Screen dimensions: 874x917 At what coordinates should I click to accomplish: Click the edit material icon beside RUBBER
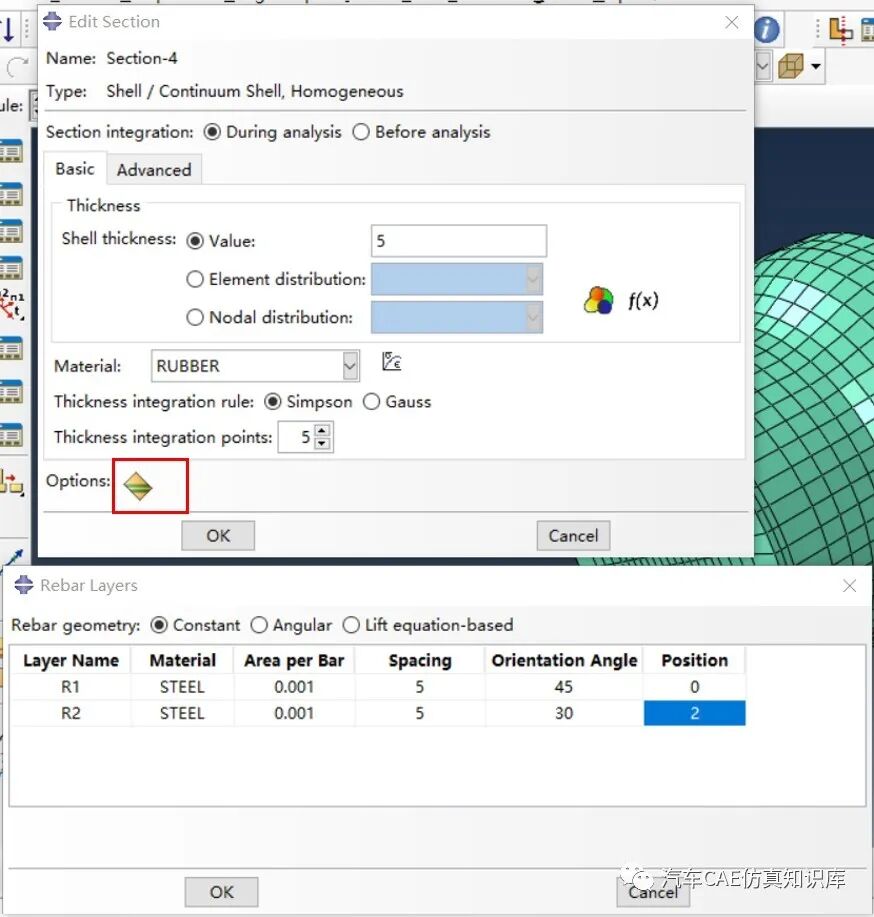(x=391, y=361)
